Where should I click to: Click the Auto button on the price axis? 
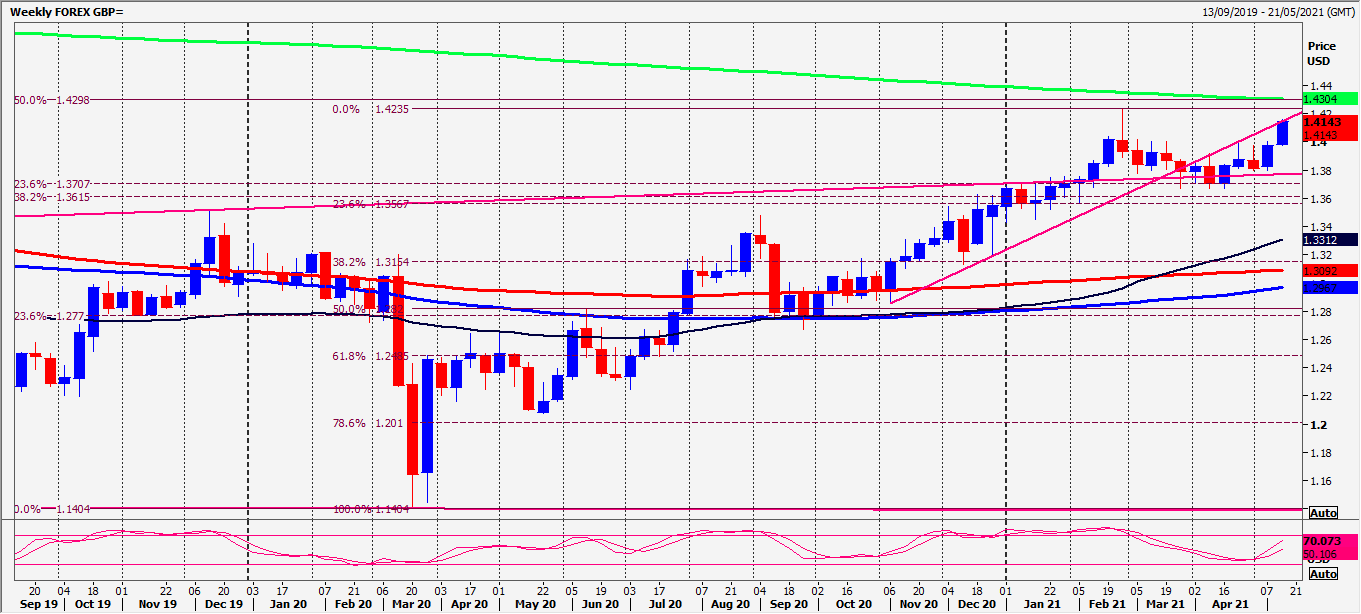pos(1323,512)
